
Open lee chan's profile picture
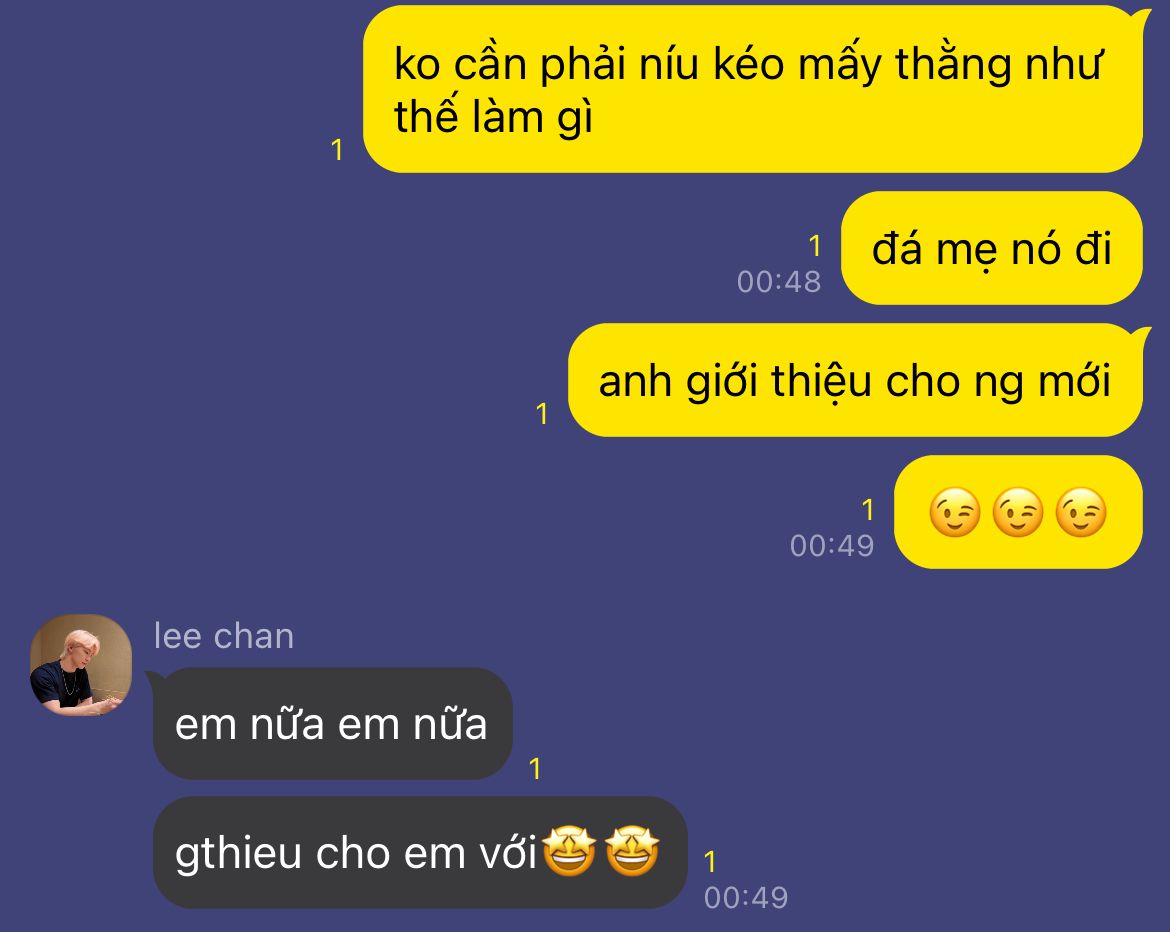pyautogui.click(x=81, y=665)
